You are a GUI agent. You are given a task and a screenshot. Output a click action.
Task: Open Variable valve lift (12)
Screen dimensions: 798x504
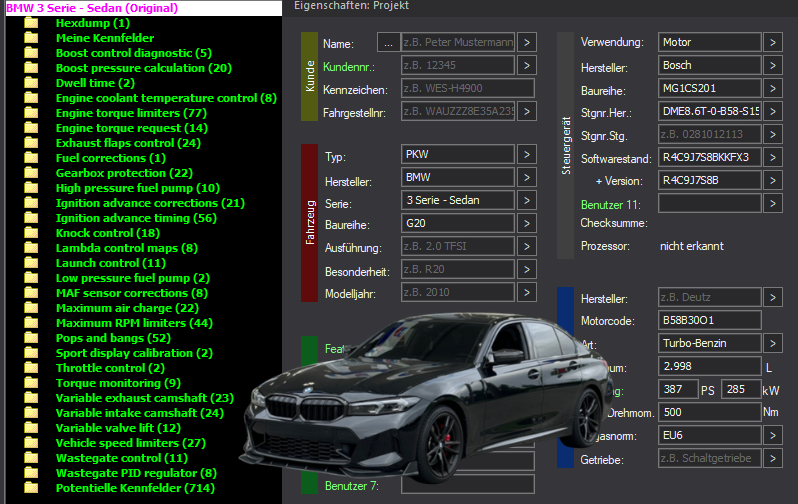[x=118, y=428]
